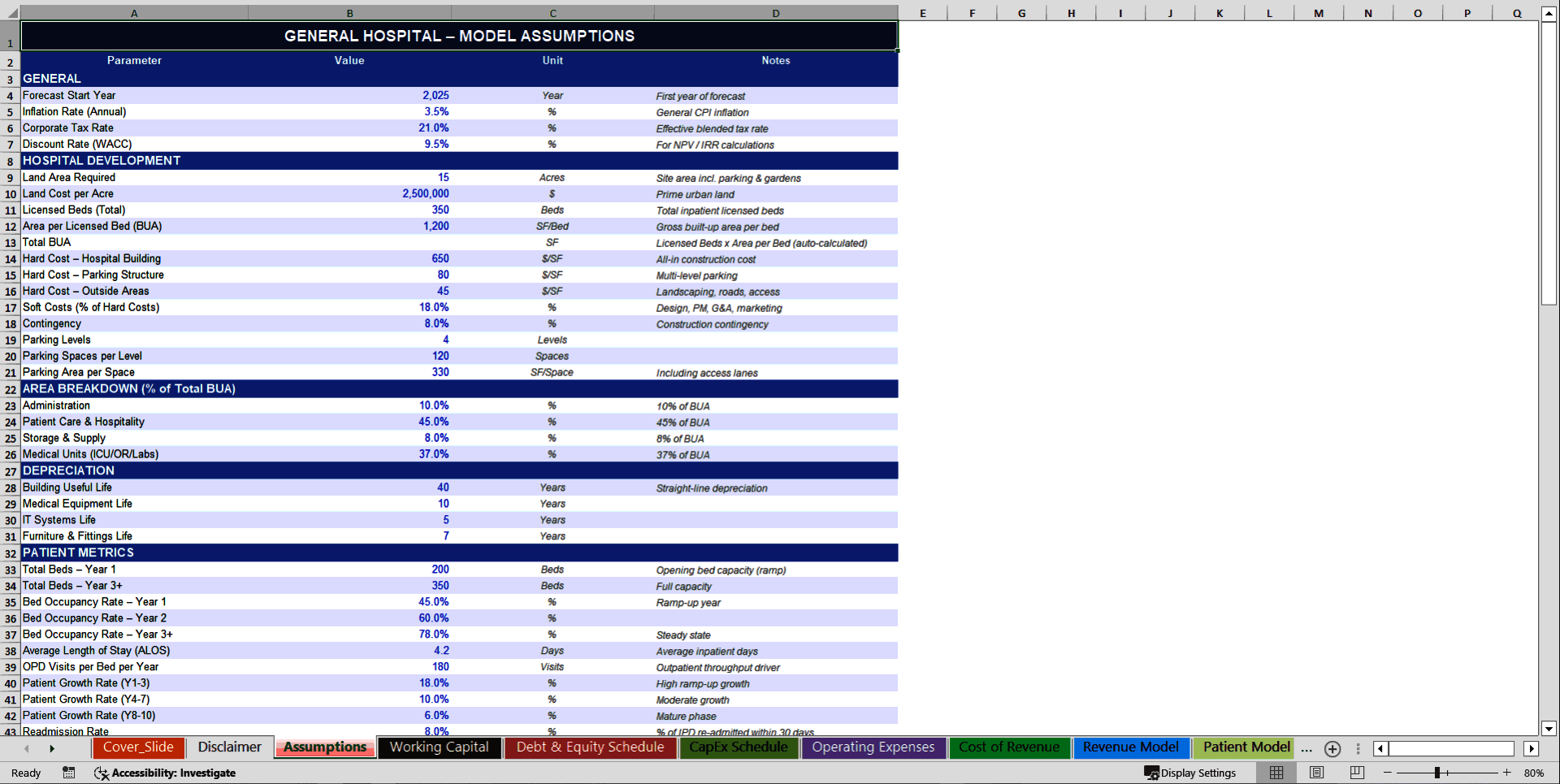Select the Patient Model sheet tab
This screenshot has width=1560, height=784.
tap(1246, 747)
